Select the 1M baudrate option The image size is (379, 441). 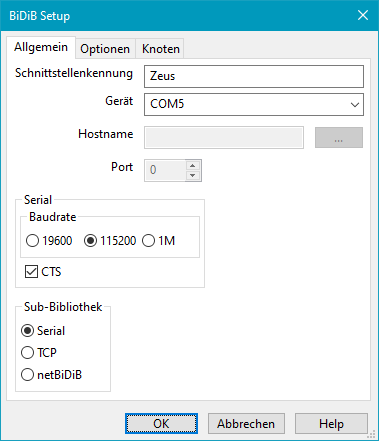pos(159,241)
